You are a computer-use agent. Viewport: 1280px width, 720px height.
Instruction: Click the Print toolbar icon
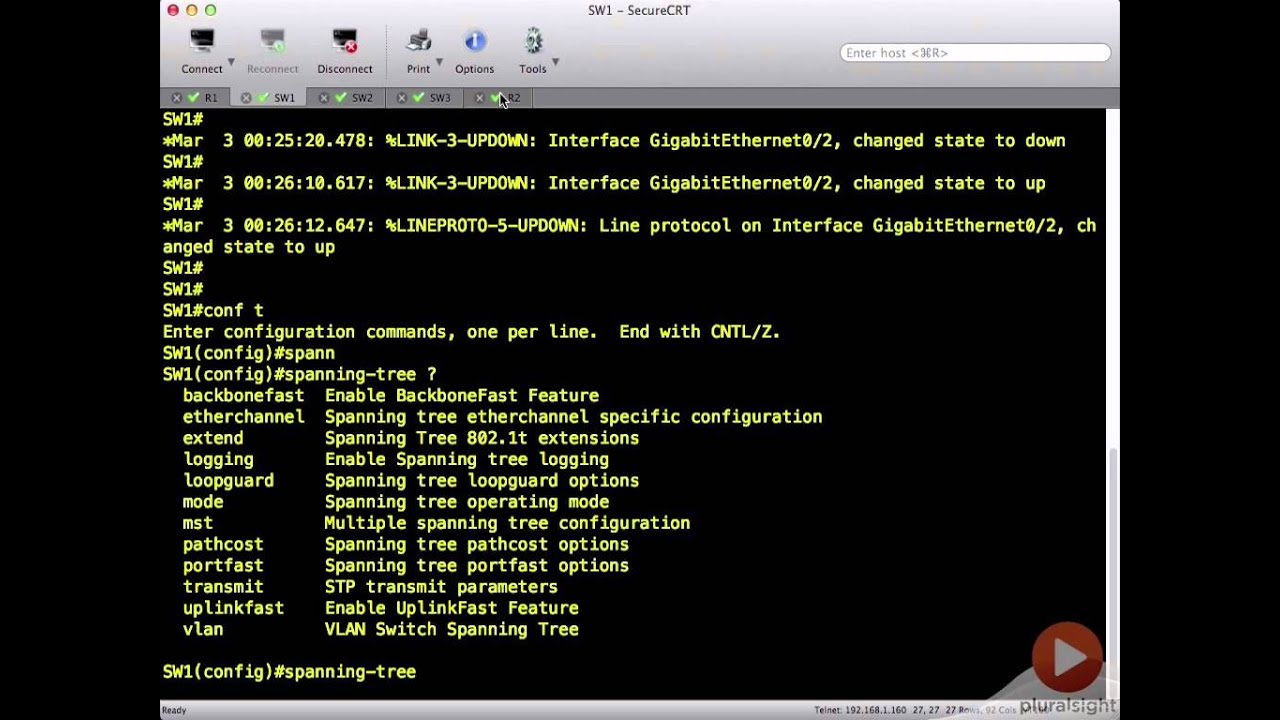418,41
